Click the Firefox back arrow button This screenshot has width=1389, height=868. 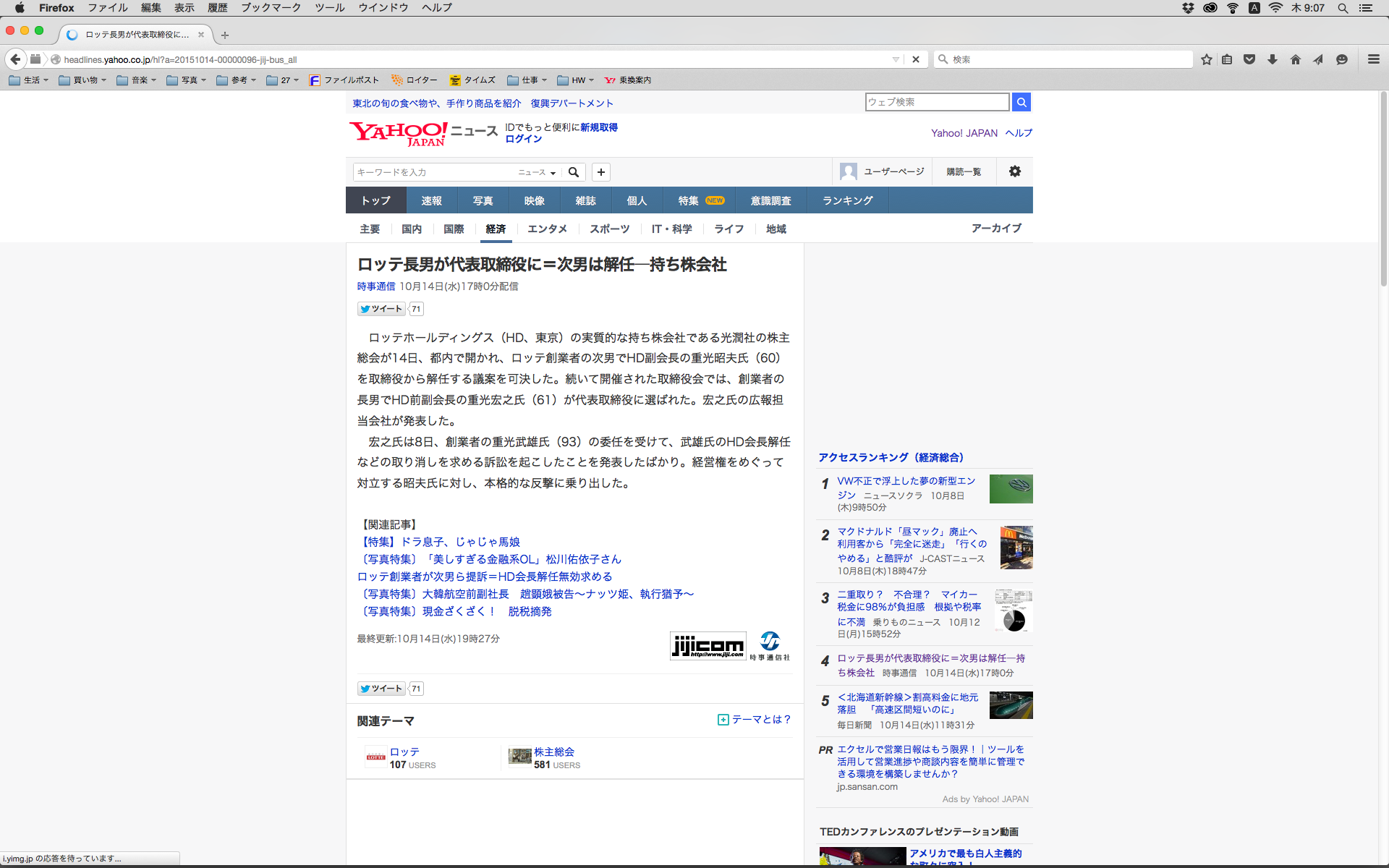pyautogui.click(x=15, y=59)
